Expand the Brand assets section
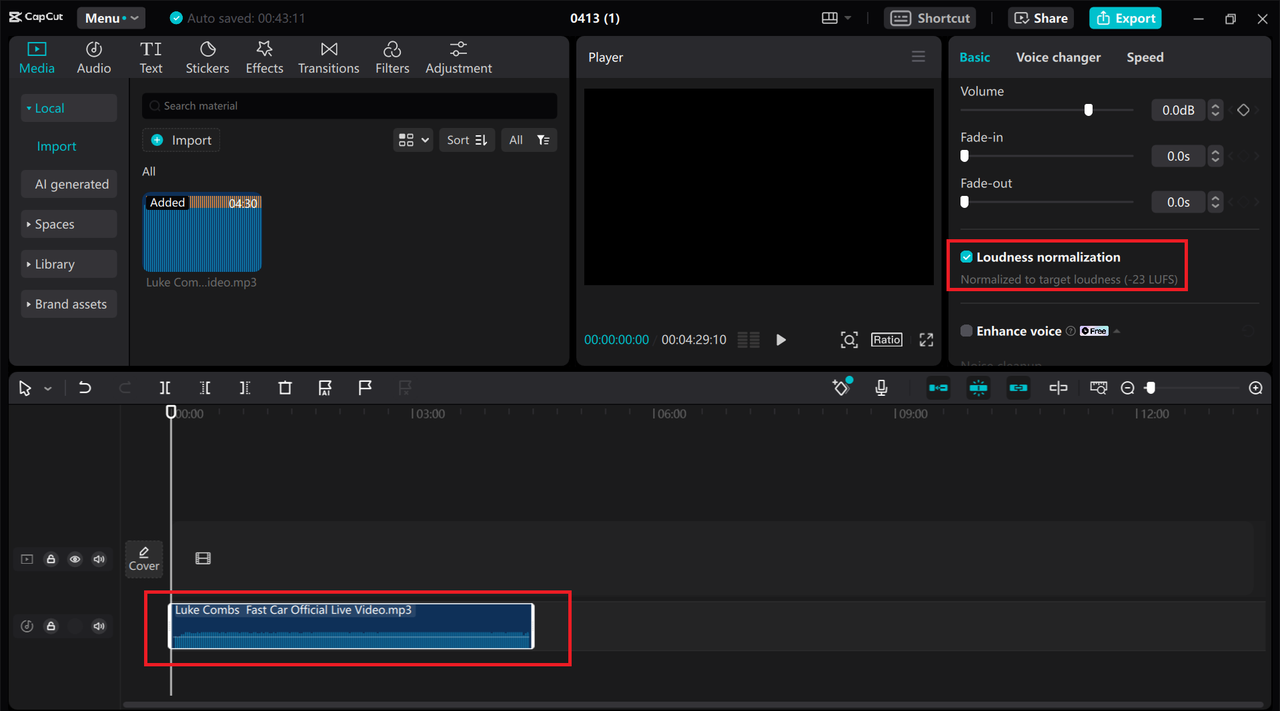Screen dimensions: 1280x711 pyautogui.click(x=69, y=304)
